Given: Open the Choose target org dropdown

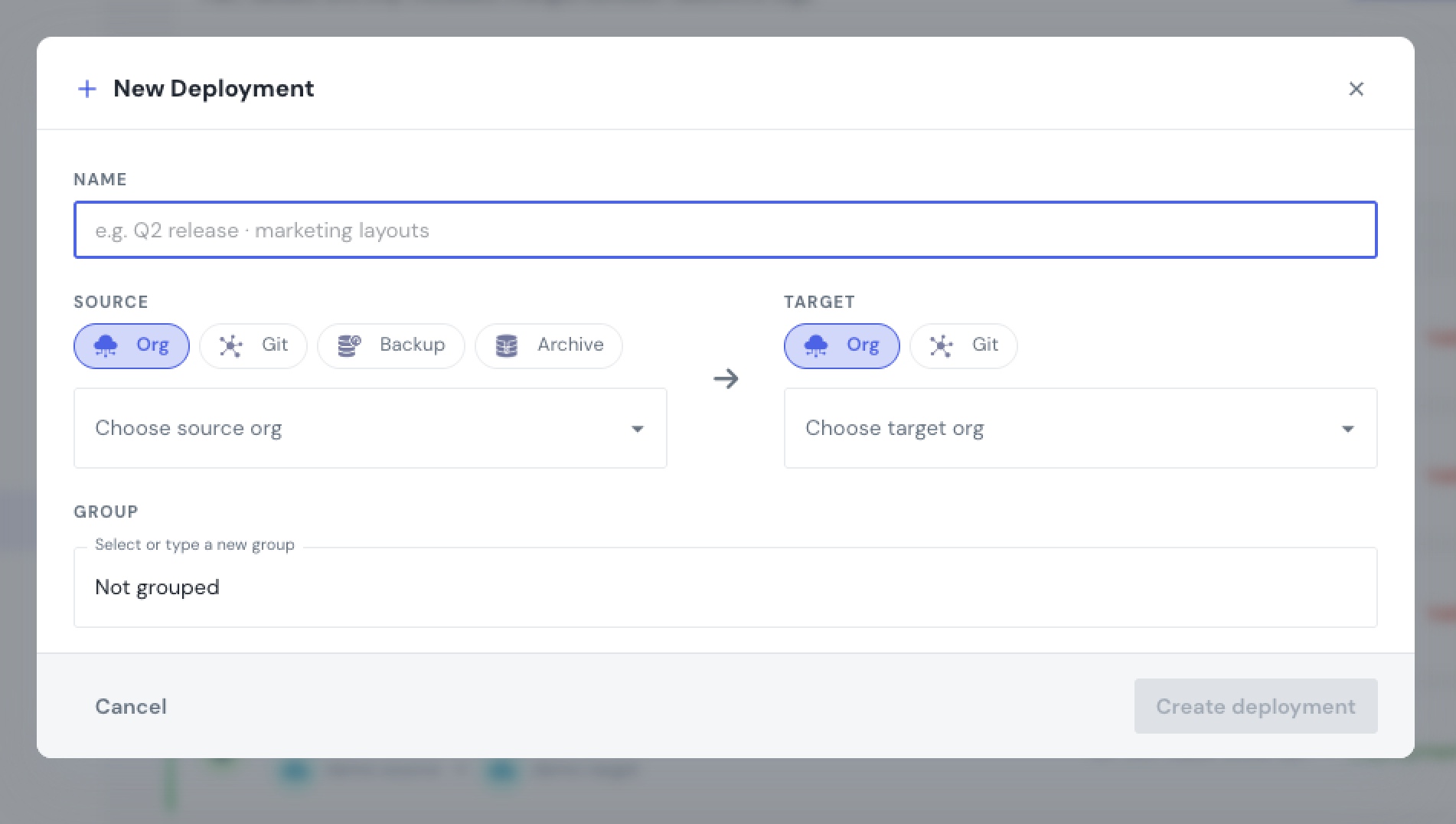Looking at the screenshot, I should coord(1081,428).
